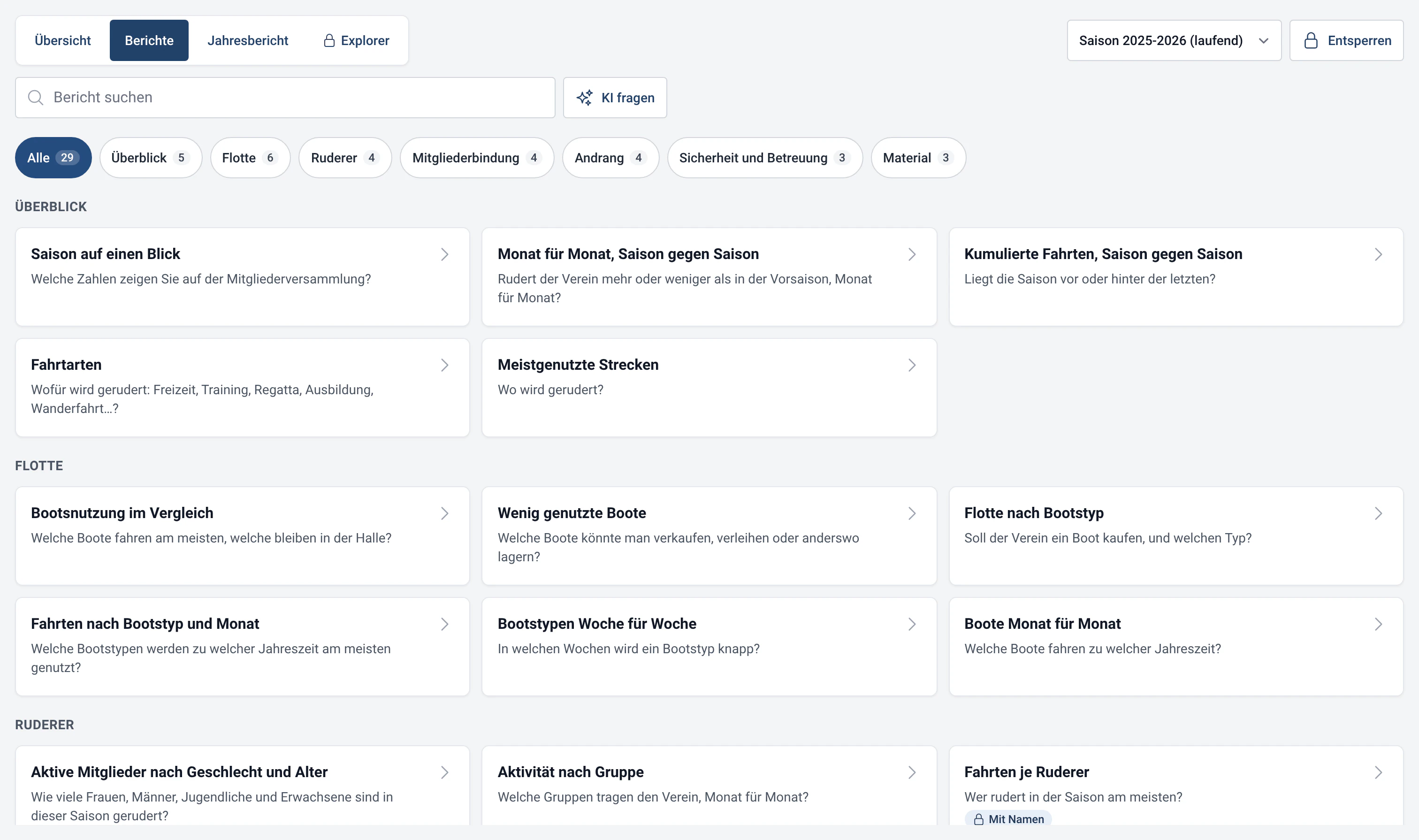Open the locked Explorer tab
The height and width of the screenshot is (840, 1419).
click(356, 41)
